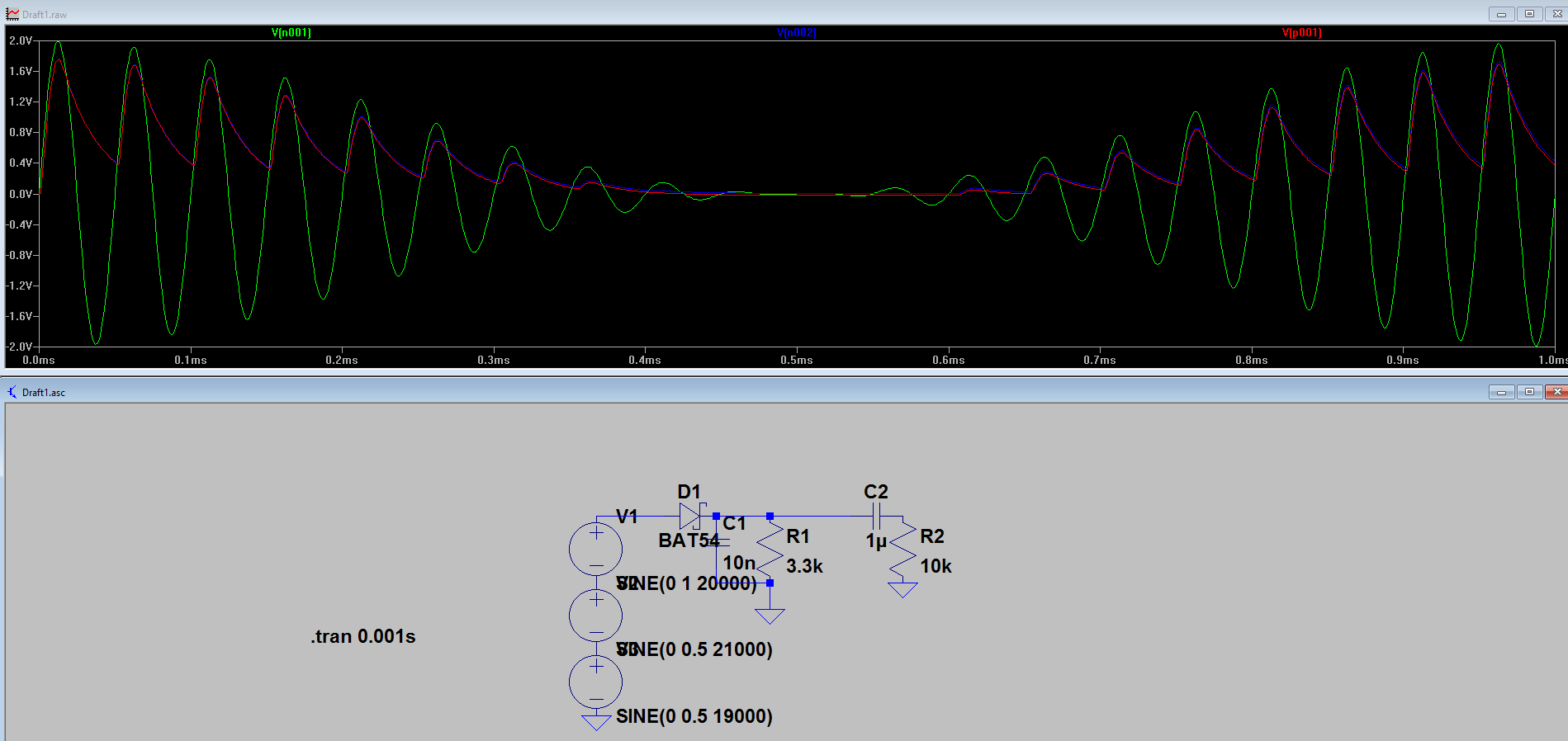Viewport: 1568px width, 741px height.
Task: Restore the Draft1.raw waveform window
Action: [1529, 14]
